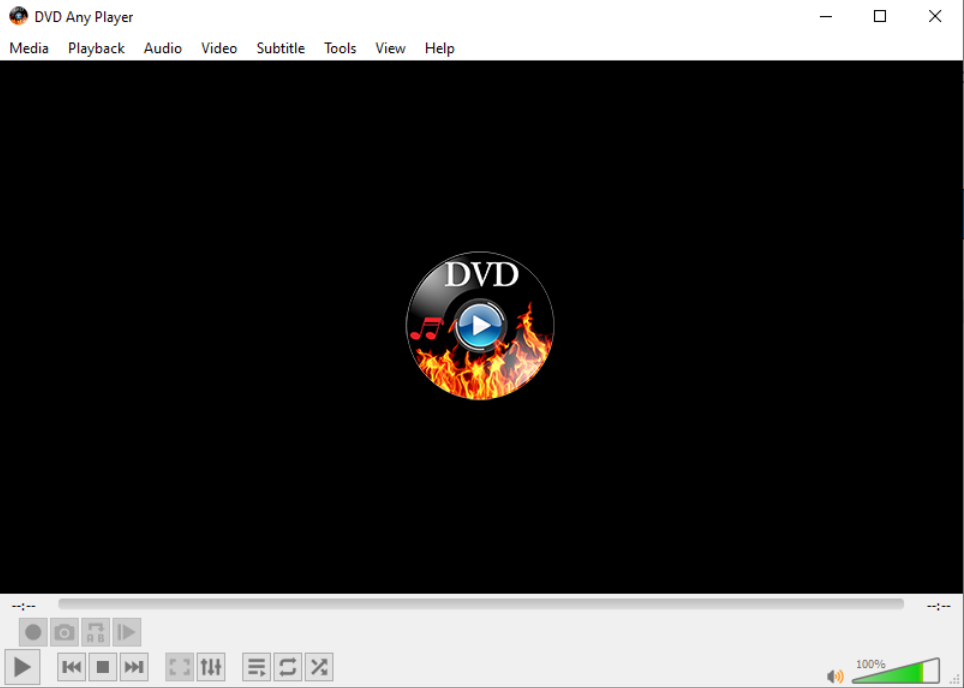964x688 pixels.
Task: Open the Help menu
Action: [x=440, y=48]
